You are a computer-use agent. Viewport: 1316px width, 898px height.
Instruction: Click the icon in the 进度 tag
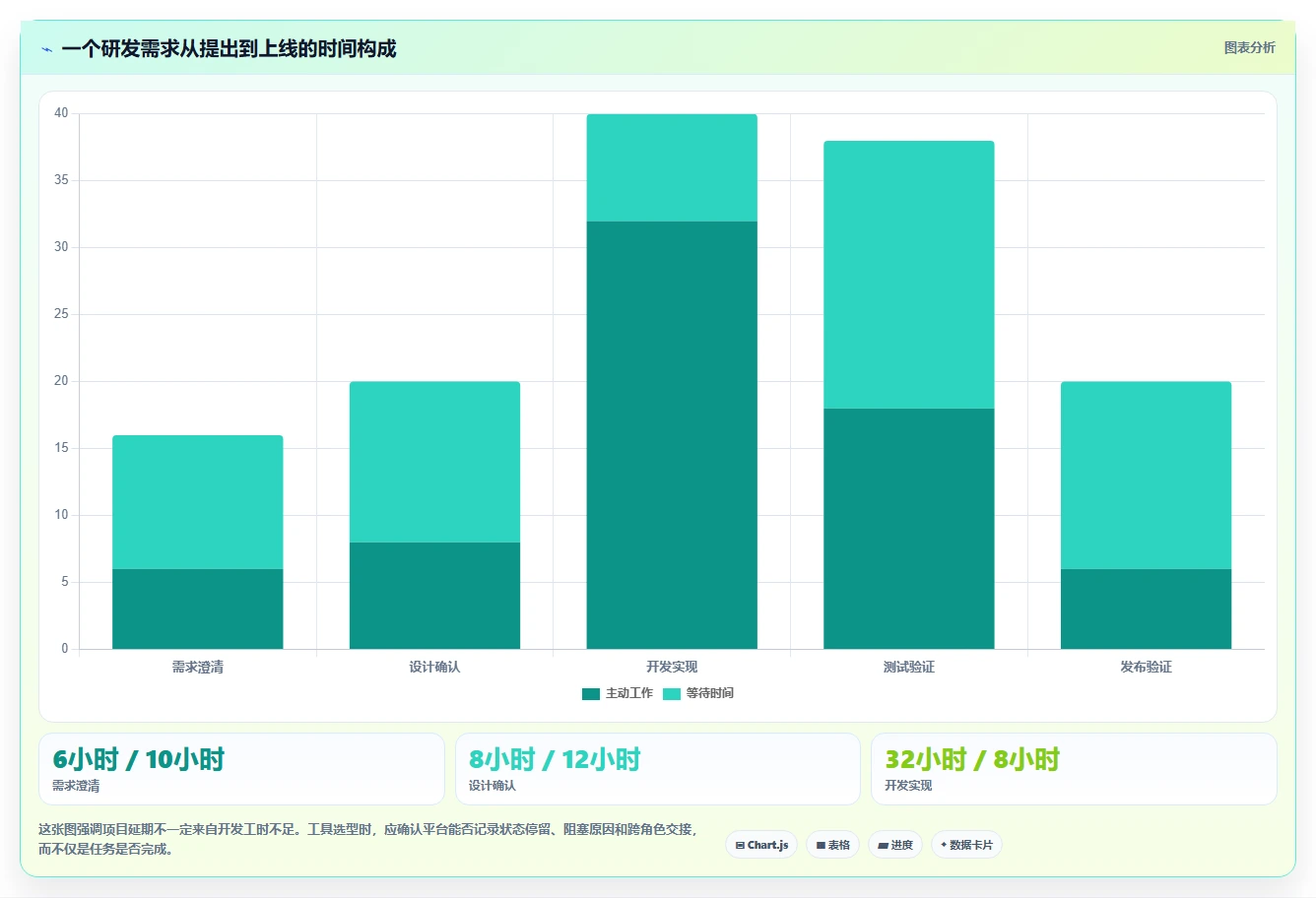click(883, 845)
